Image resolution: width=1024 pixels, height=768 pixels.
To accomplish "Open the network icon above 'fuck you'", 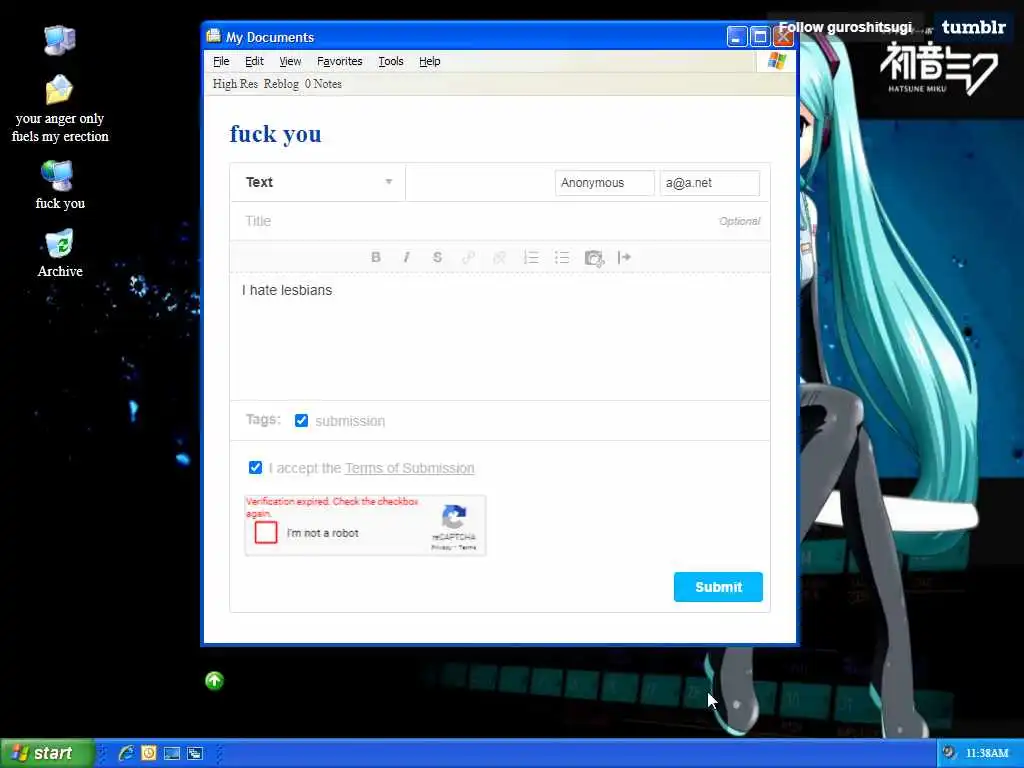I will pos(57,175).
